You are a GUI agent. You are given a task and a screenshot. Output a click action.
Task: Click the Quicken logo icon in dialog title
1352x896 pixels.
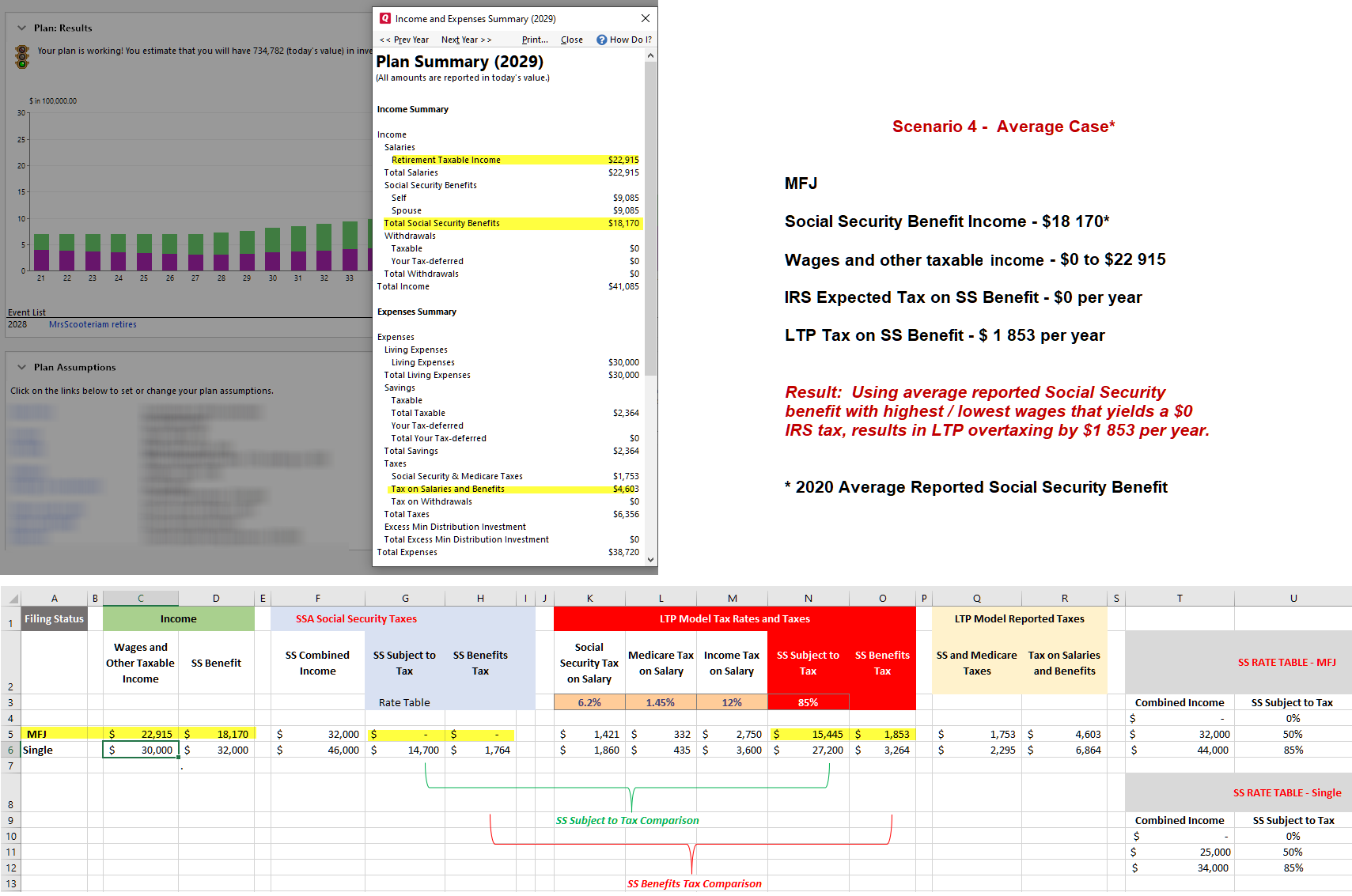pos(385,18)
